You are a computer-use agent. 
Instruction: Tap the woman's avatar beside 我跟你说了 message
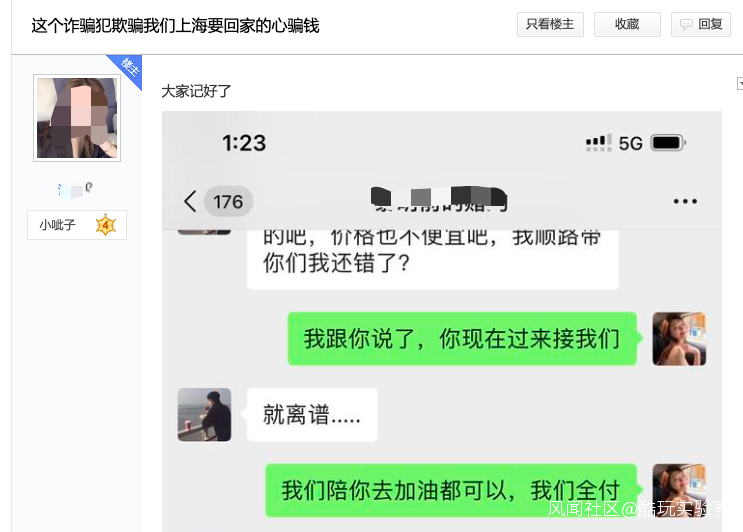pos(679,339)
